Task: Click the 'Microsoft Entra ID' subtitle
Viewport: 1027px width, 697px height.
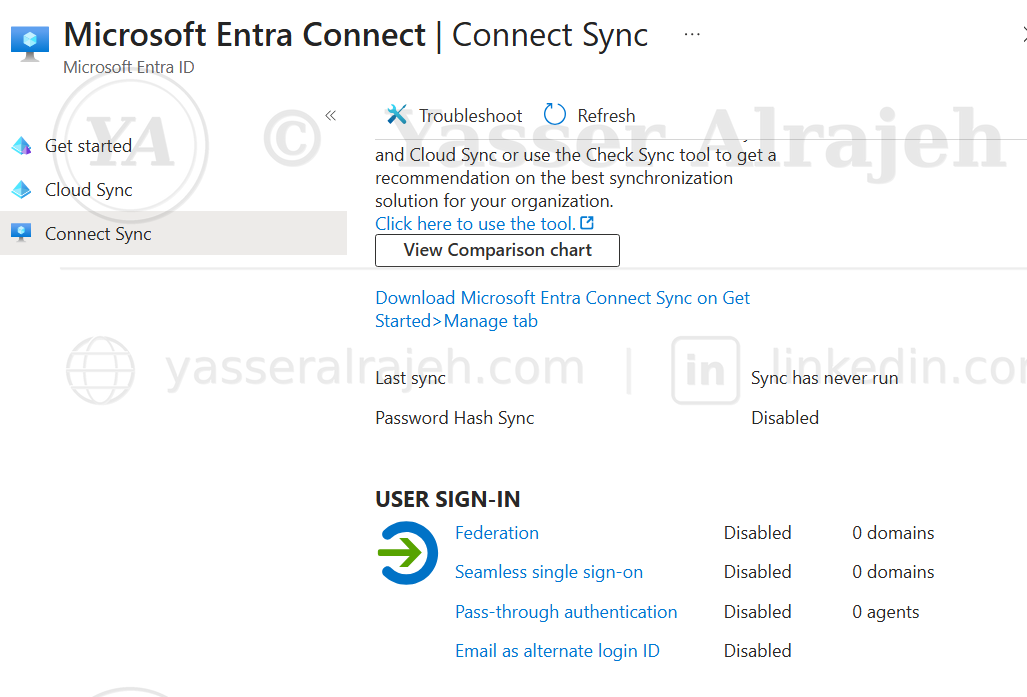Action: point(128,67)
